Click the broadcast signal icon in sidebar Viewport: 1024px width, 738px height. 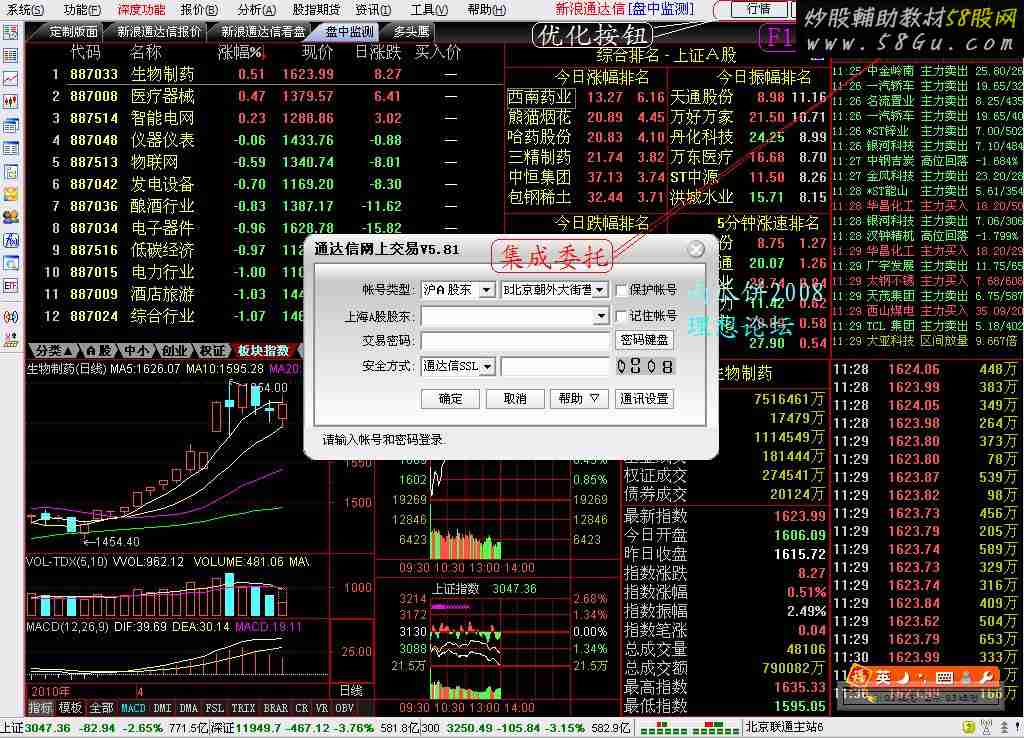pos(10,317)
